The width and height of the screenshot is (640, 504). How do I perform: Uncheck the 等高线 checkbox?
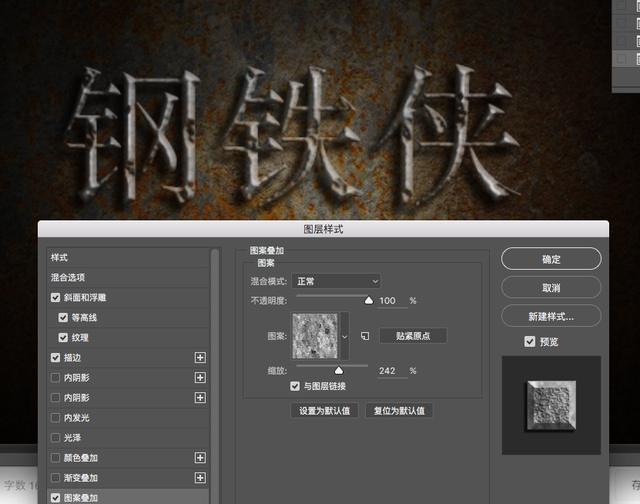(63, 317)
